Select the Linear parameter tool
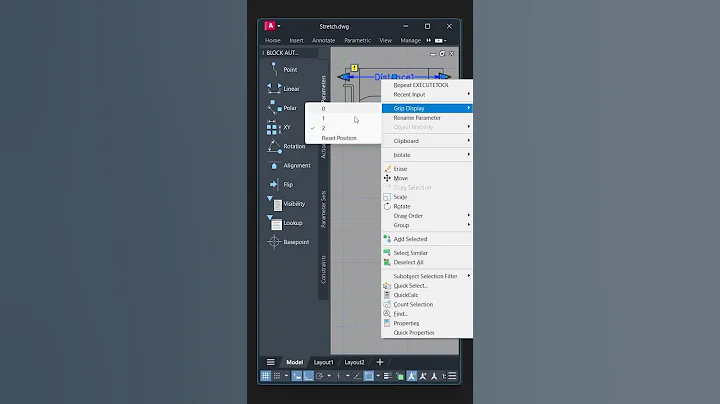 [x=283, y=89]
